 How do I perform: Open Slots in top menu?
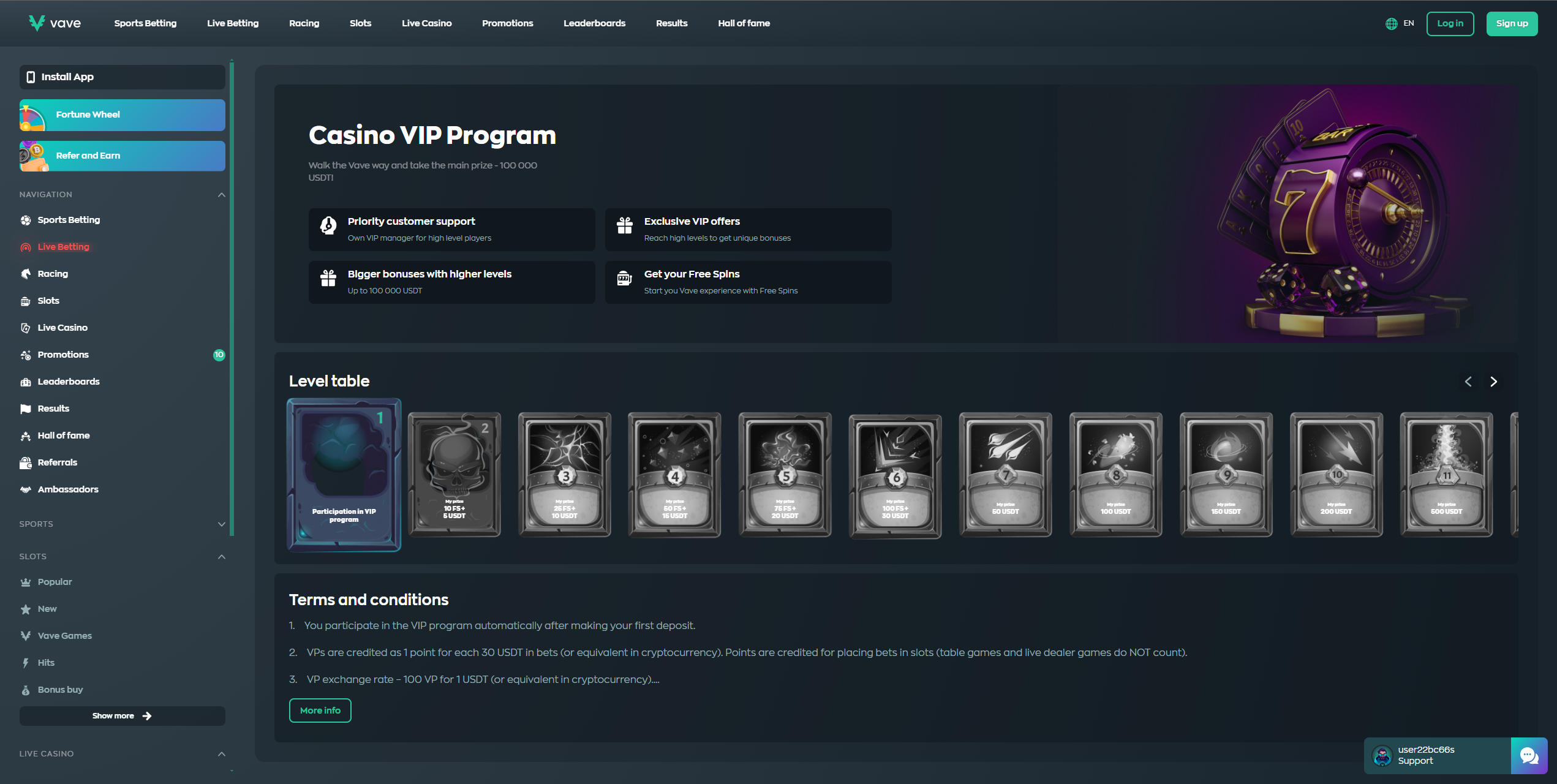(361, 23)
